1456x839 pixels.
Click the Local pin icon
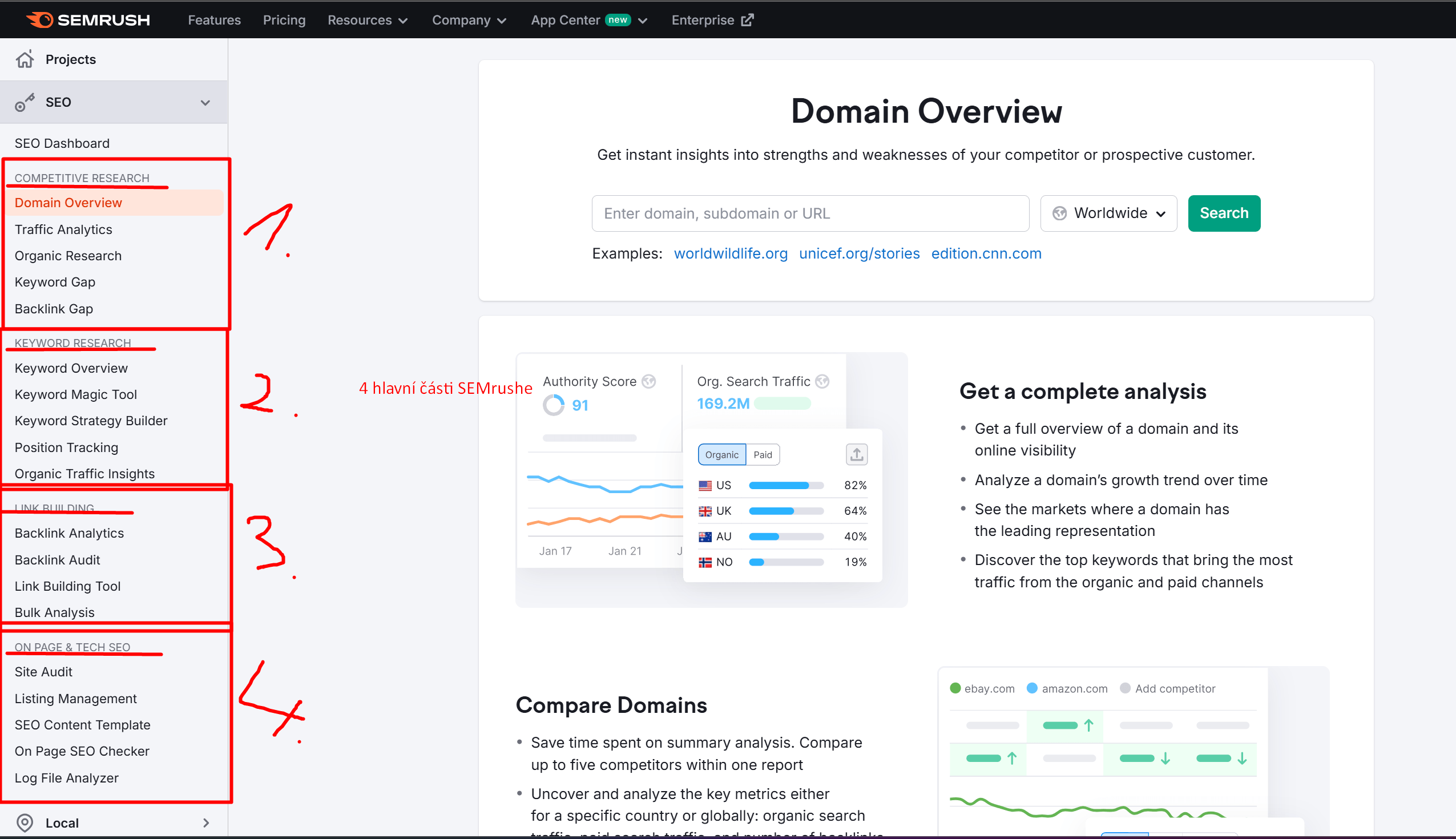click(25, 823)
